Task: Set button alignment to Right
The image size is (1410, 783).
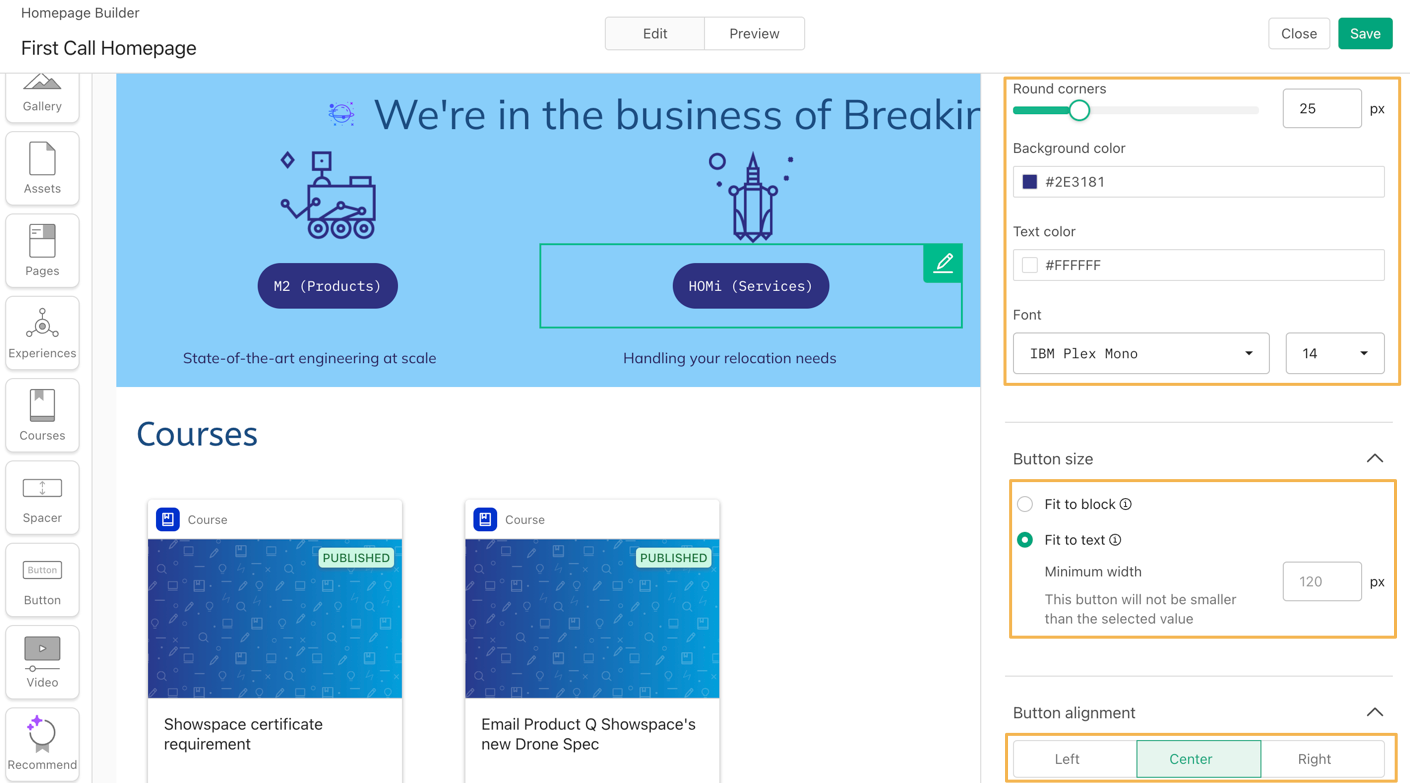Action: point(1322,759)
